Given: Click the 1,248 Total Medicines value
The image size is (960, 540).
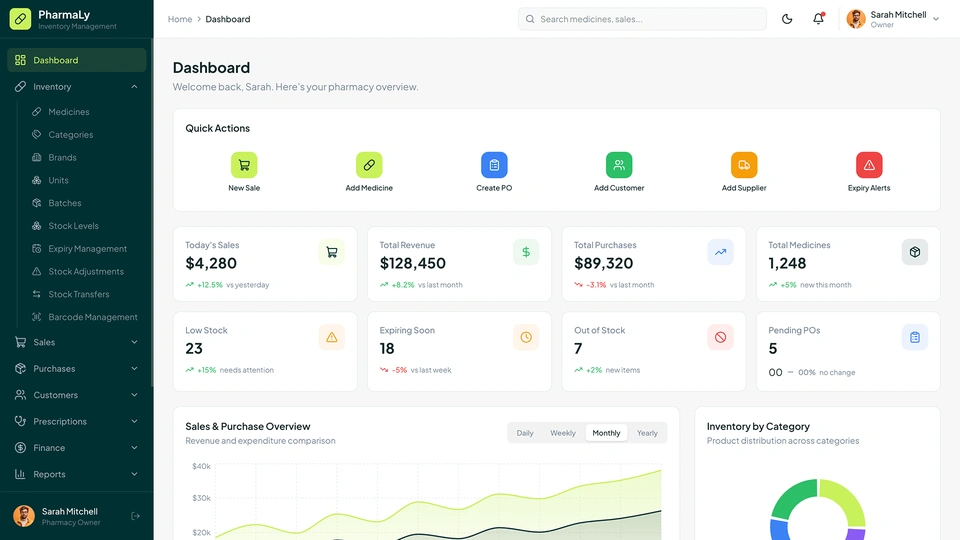Looking at the screenshot, I should (x=787, y=263).
